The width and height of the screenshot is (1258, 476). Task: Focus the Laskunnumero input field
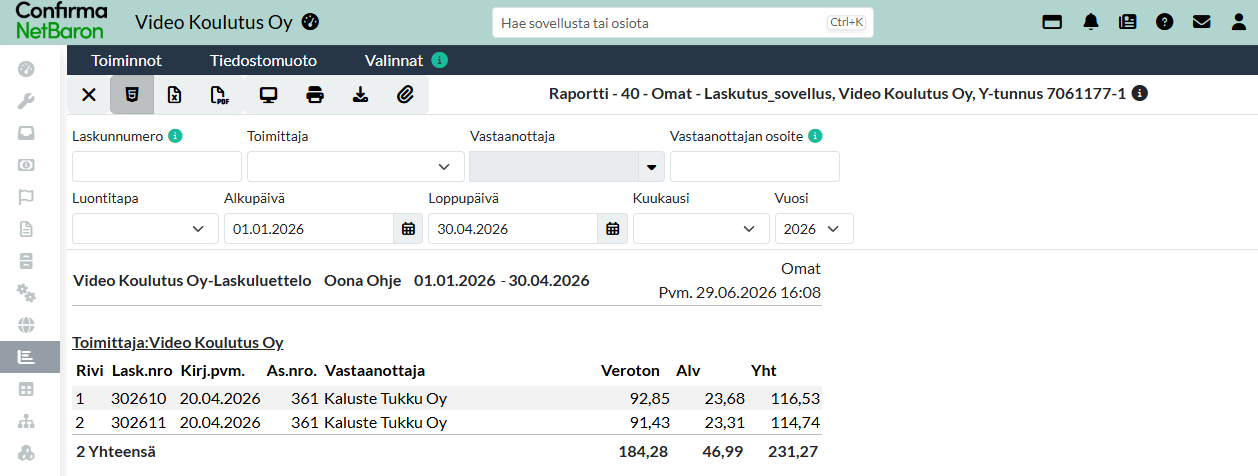[157, 166]
